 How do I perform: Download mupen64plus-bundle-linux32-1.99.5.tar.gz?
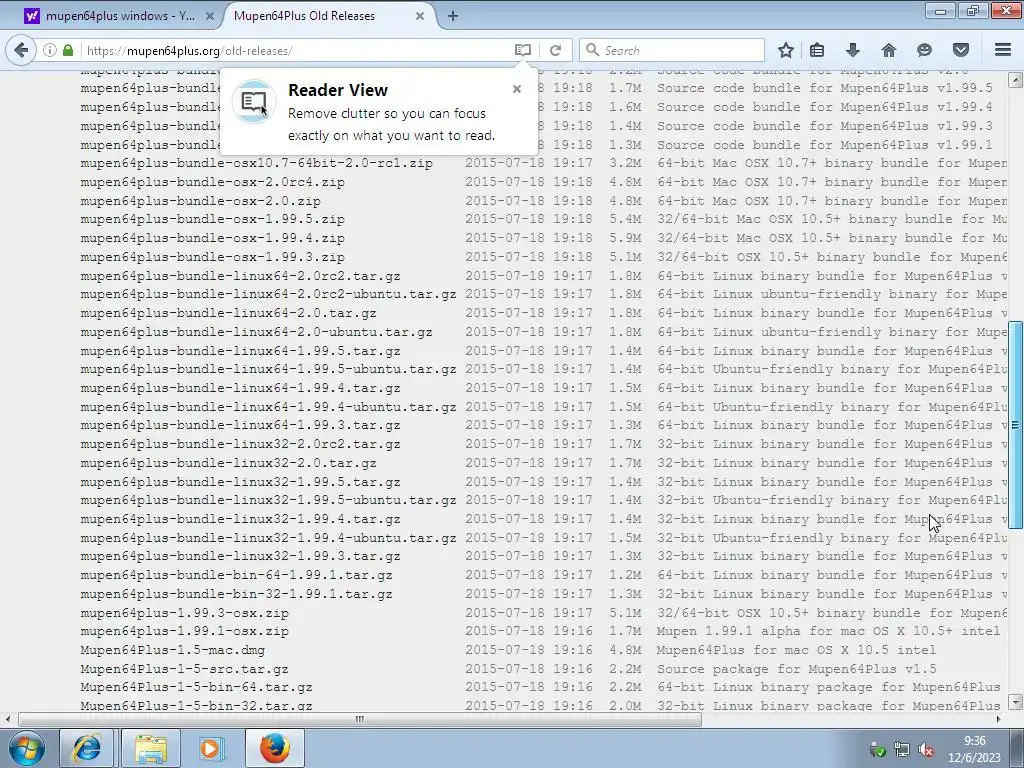[240, 483]
